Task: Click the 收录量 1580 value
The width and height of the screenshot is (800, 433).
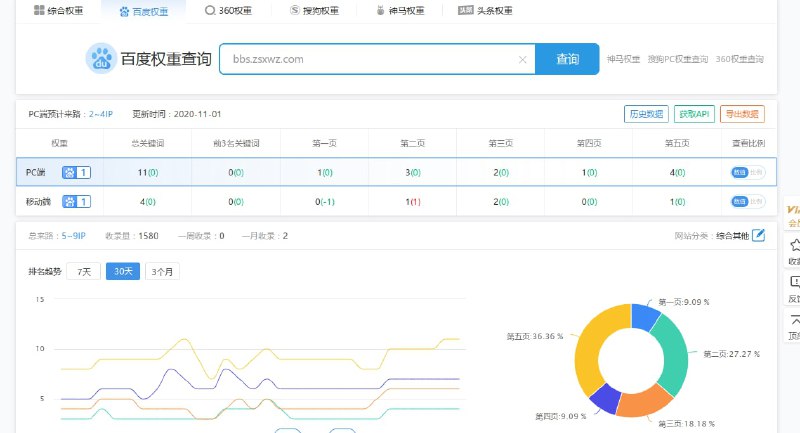Action: (x=148, y=236)
